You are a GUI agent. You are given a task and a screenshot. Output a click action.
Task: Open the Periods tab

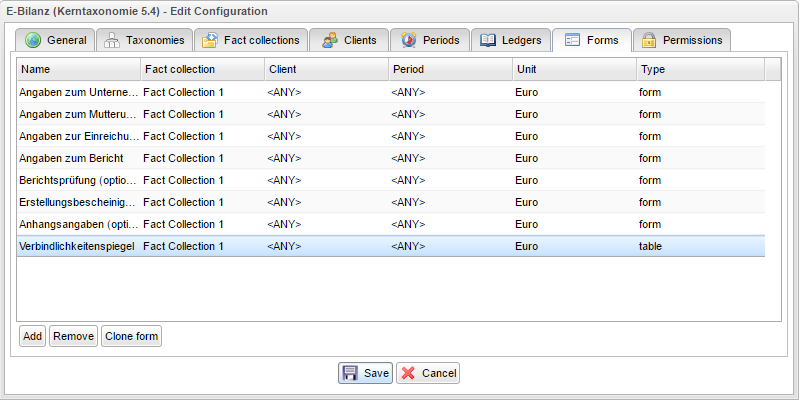(430, 40)
